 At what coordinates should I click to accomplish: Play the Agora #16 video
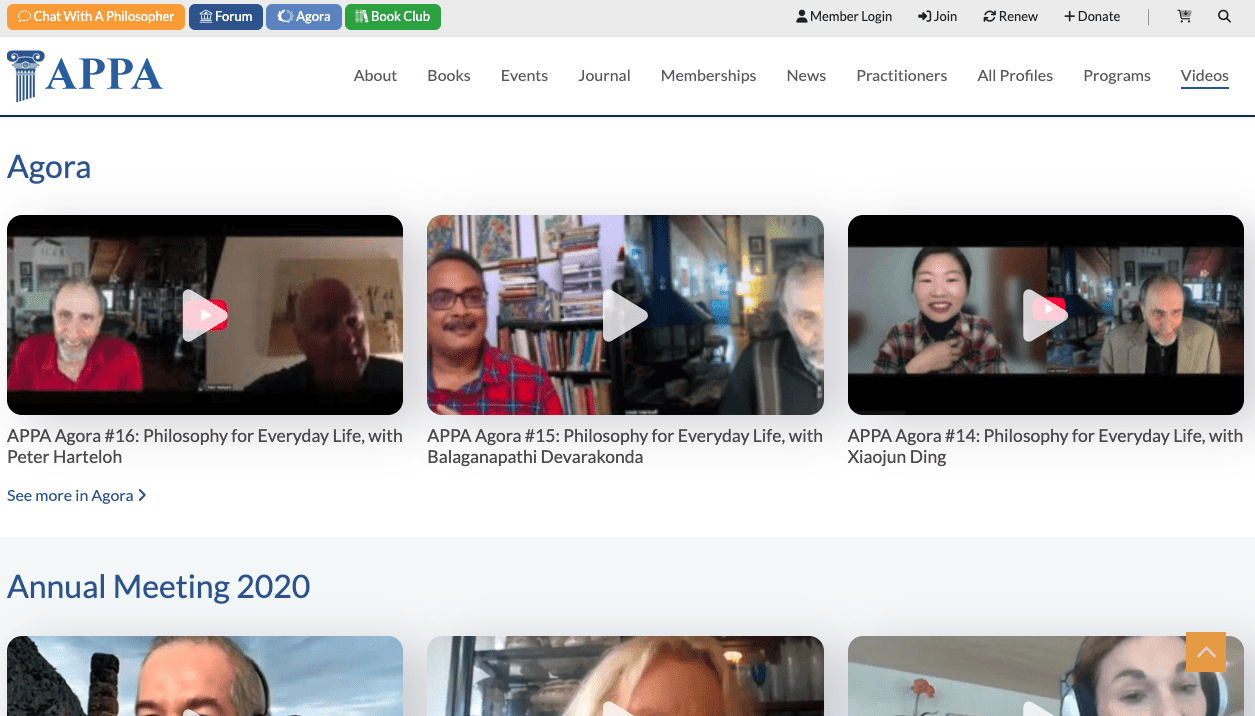click(205, 315)
